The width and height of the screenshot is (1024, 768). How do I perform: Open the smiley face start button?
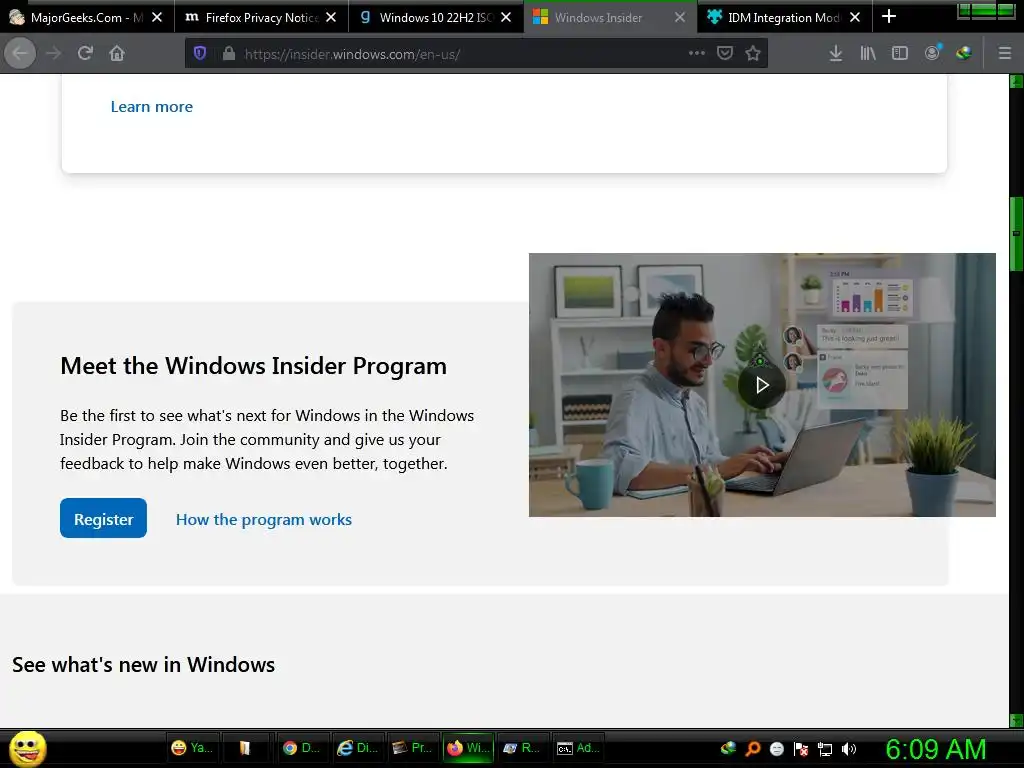pyautogui.click(x=27, y=748)
